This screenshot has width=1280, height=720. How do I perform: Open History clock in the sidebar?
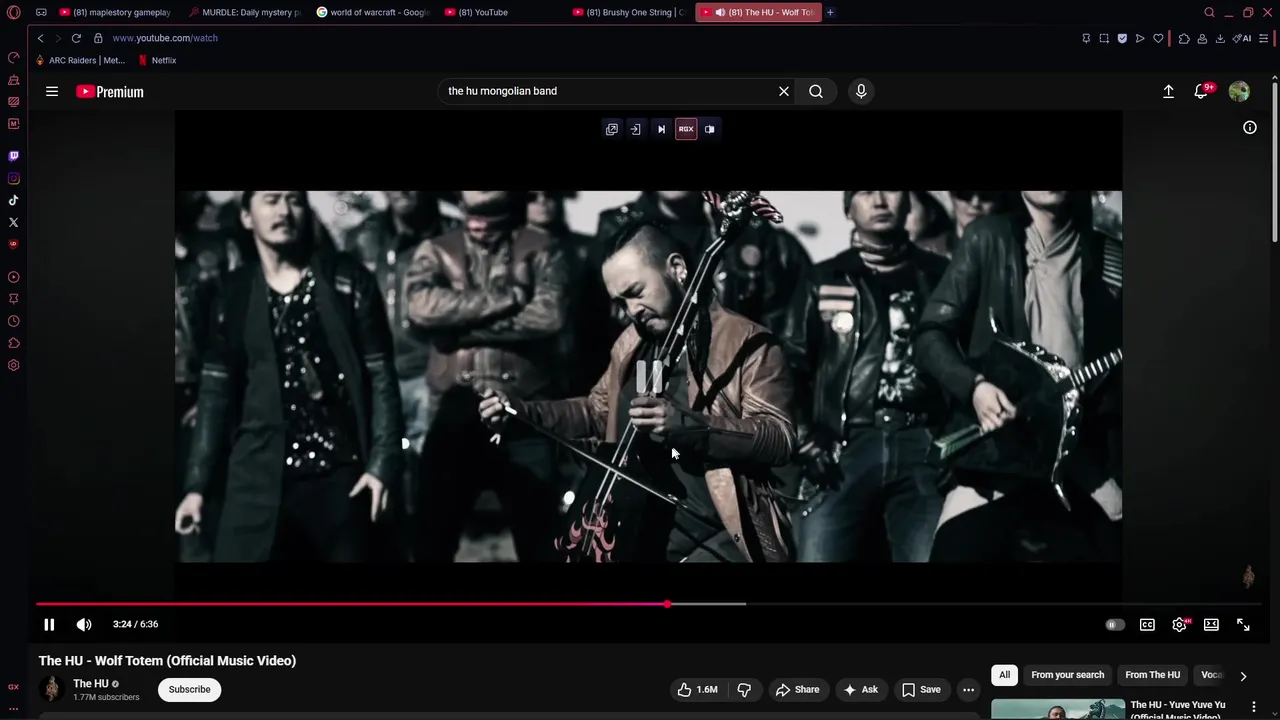(13, 321)
